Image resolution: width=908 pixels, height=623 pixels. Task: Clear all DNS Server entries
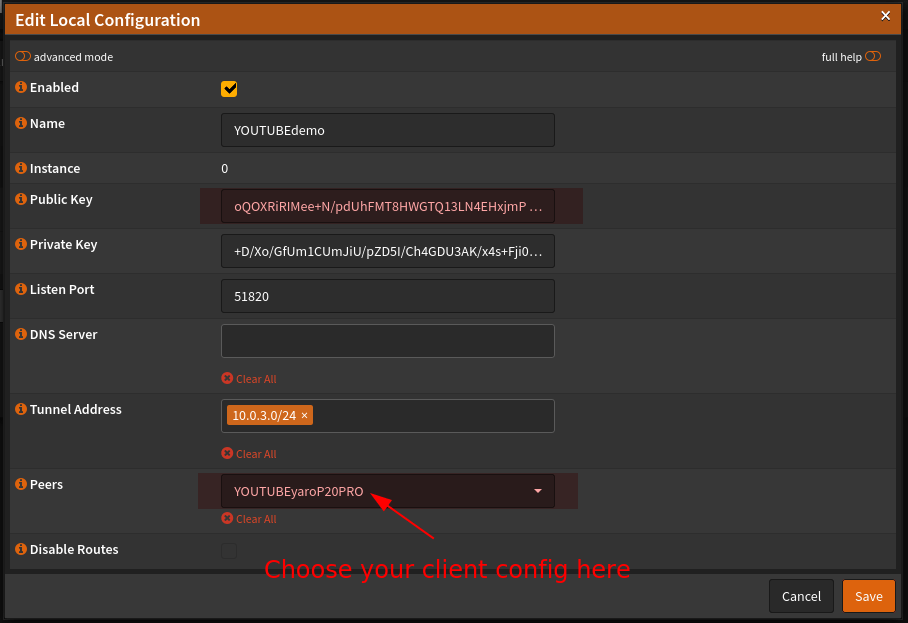pos(249,379)
